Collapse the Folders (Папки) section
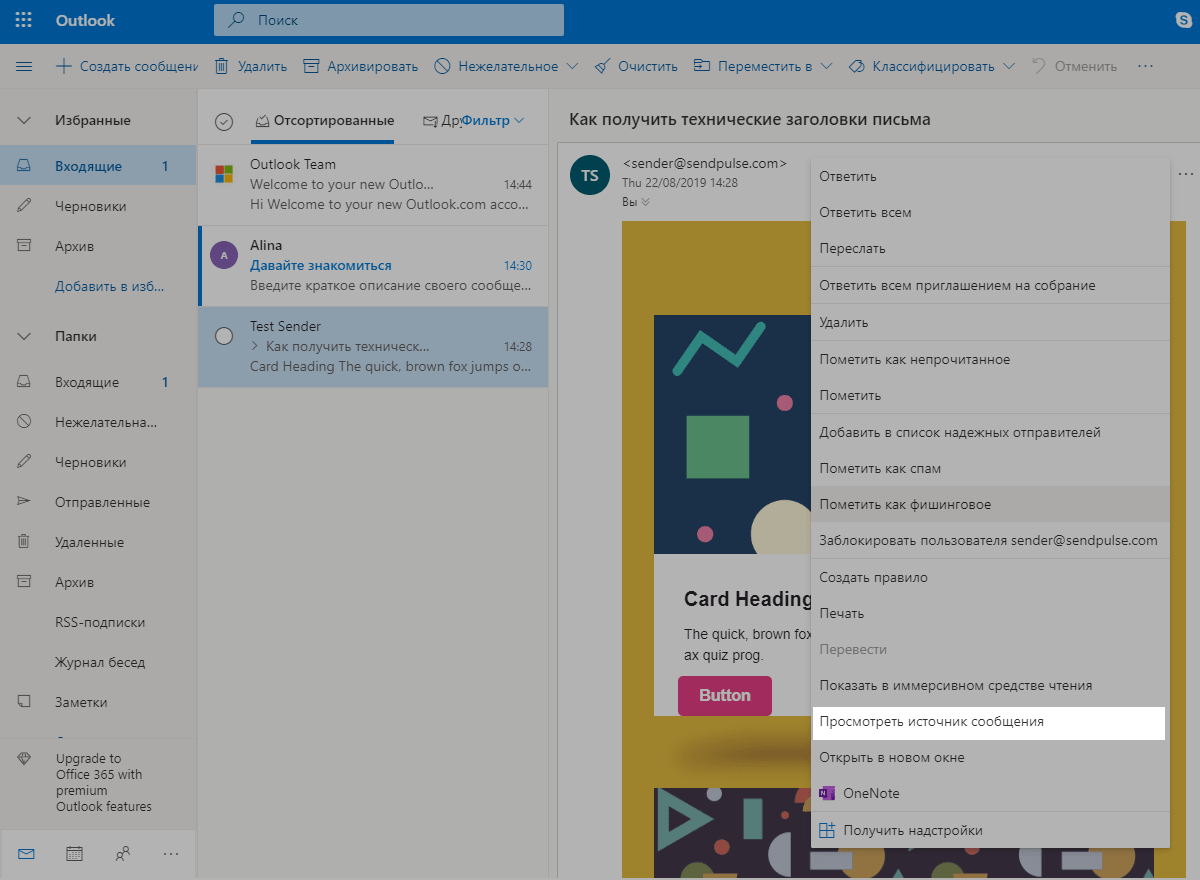1200x880 pixels. [x=25, y=337]
